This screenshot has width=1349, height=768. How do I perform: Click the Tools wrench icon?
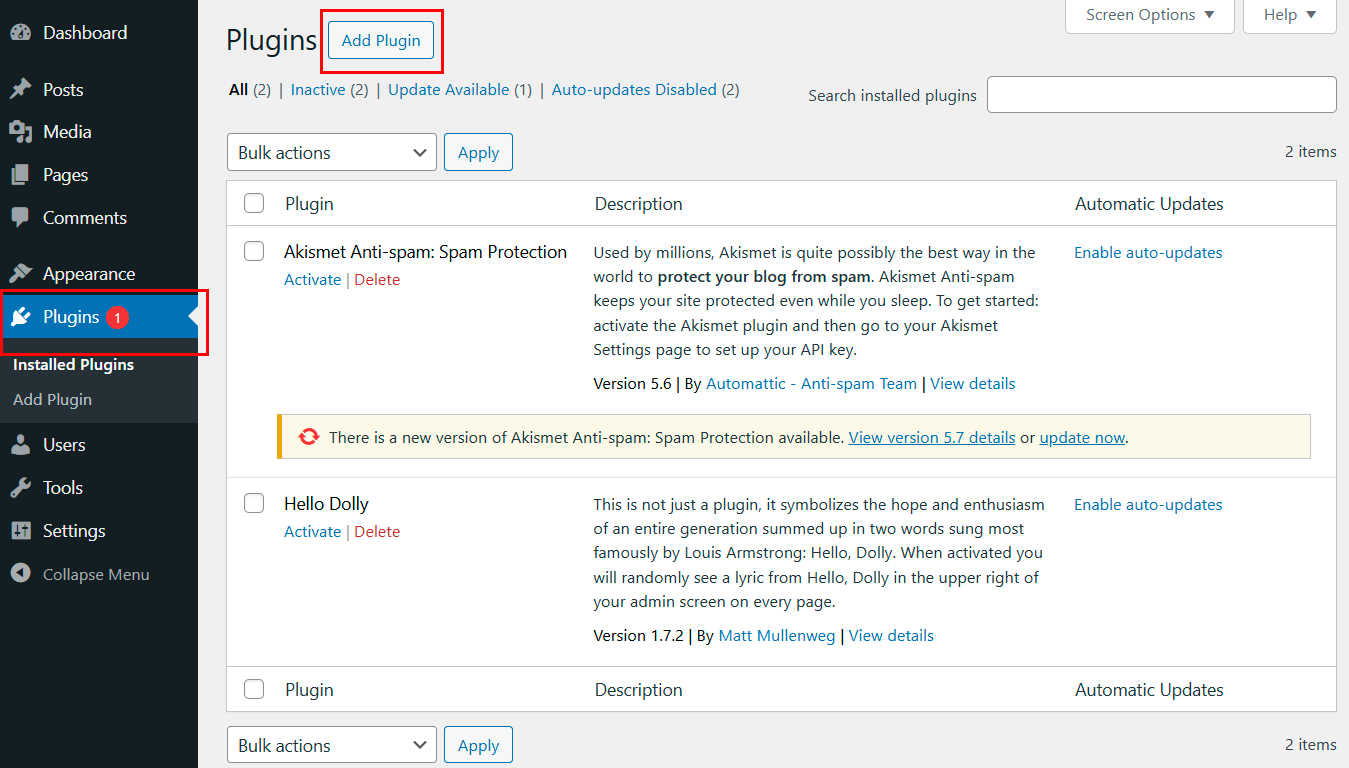20,488
